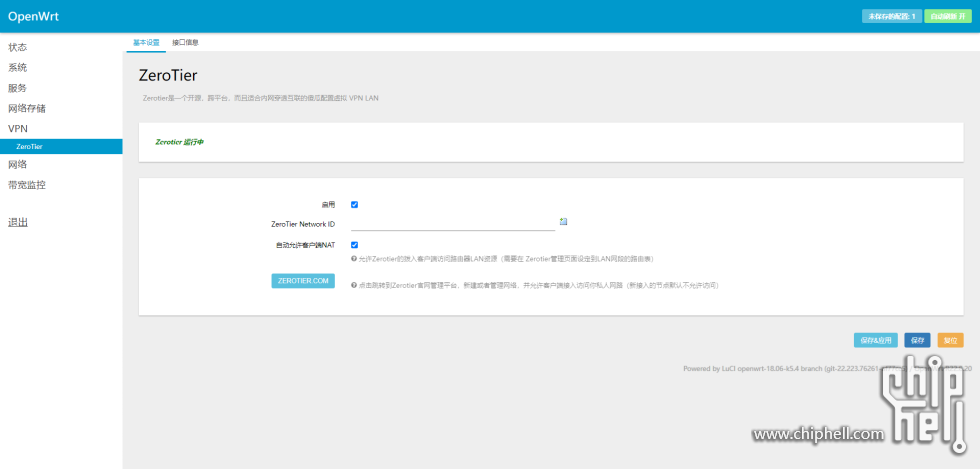The width and height of the screenshot is (980, 469).
Task: Click the 复位 reset button
Action: (950, 341)
